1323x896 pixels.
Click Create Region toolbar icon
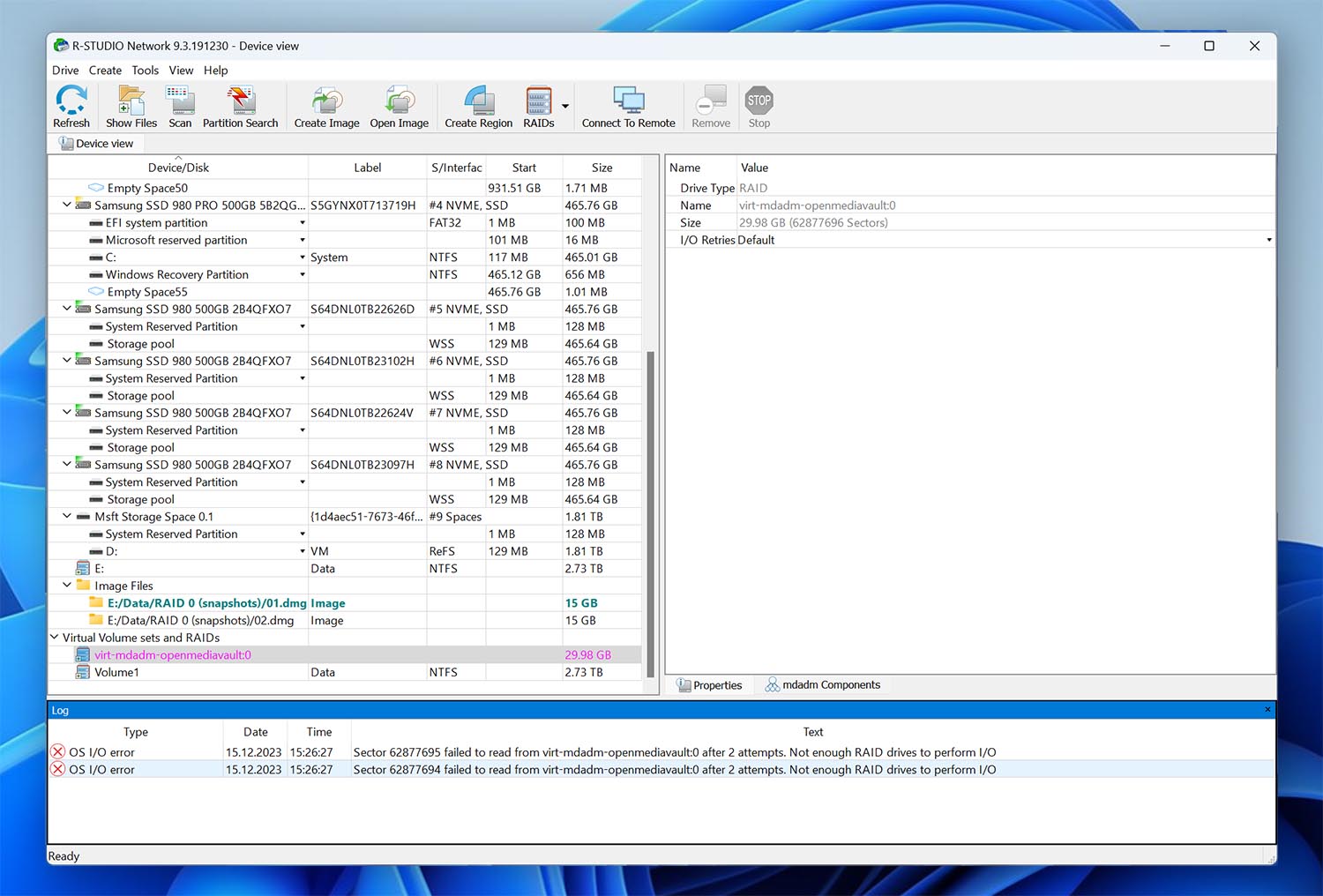[478, 108]
